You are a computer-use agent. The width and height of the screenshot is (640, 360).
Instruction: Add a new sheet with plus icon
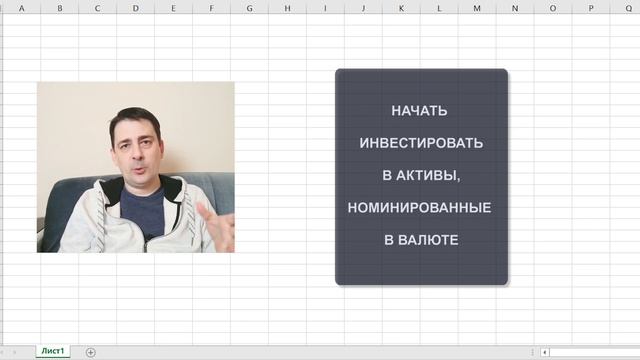click(91, 352)
